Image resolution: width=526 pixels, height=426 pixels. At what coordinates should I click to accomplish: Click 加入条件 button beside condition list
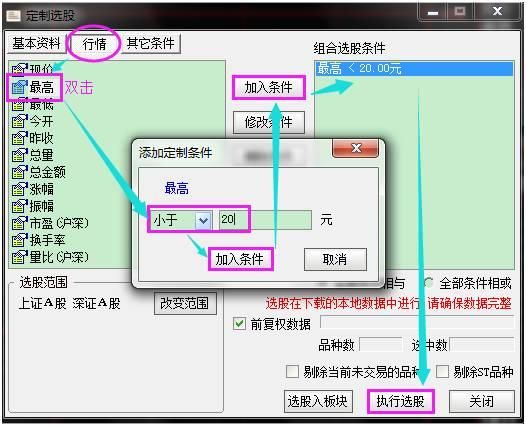[269, 87]
